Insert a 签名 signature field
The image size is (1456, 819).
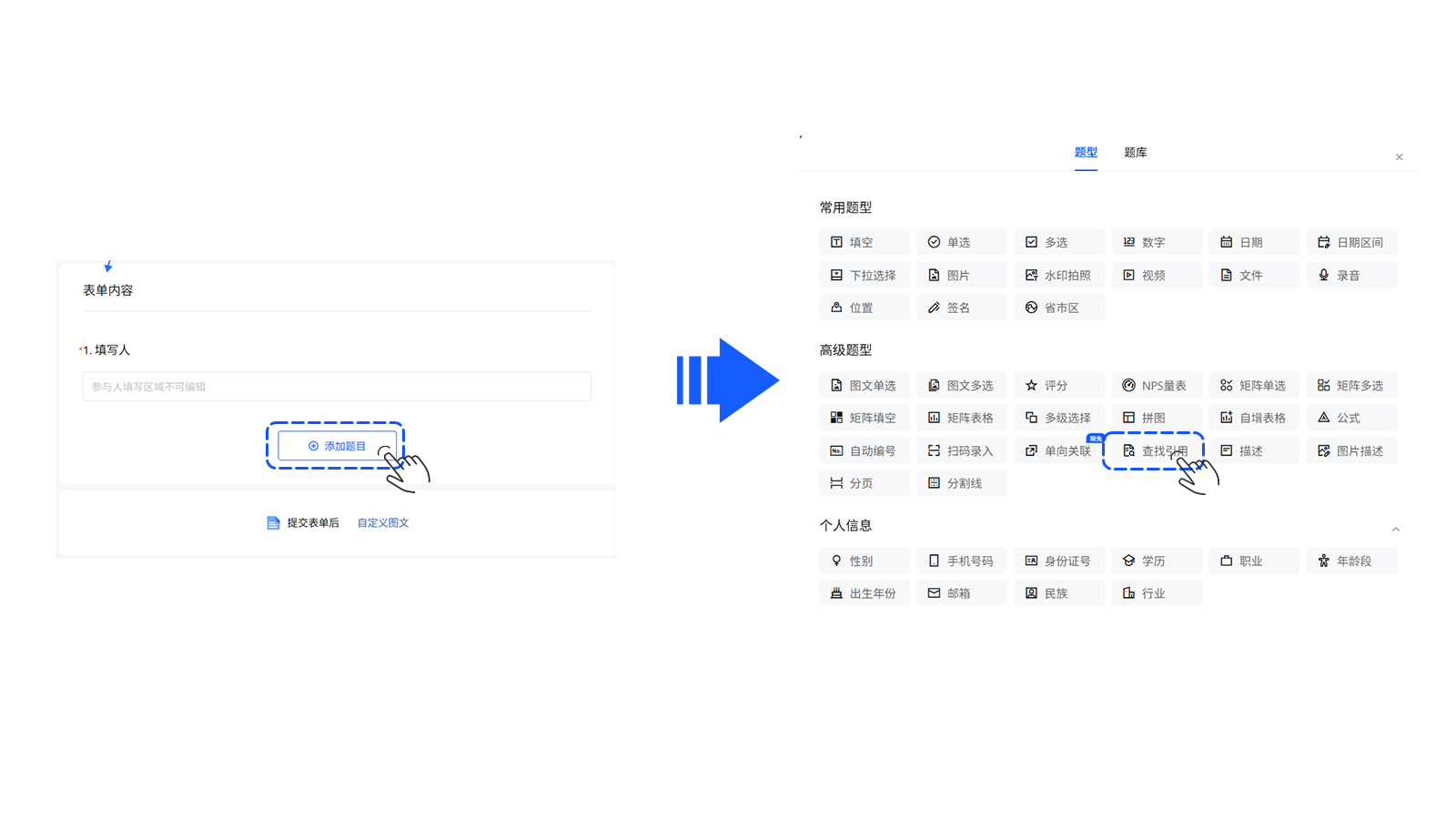click(961, 307)
